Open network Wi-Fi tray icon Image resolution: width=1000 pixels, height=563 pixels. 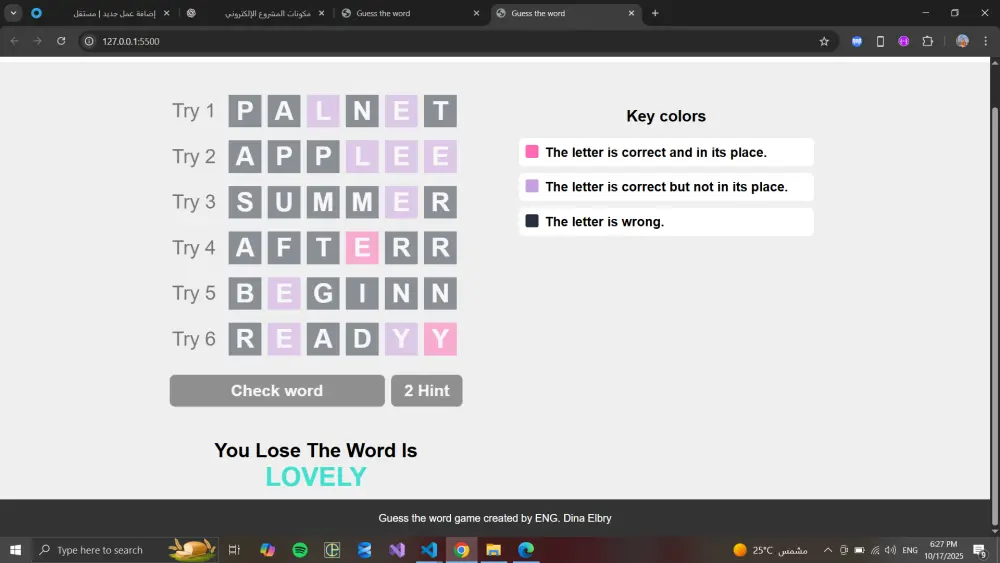(875, 550)
